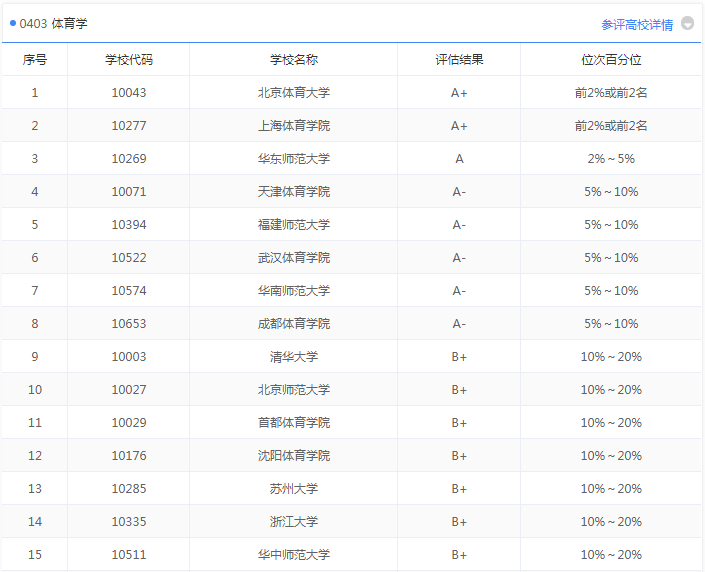Select school code 10394 cell
This screenshot has height=572, width=705.
point(129,225)
